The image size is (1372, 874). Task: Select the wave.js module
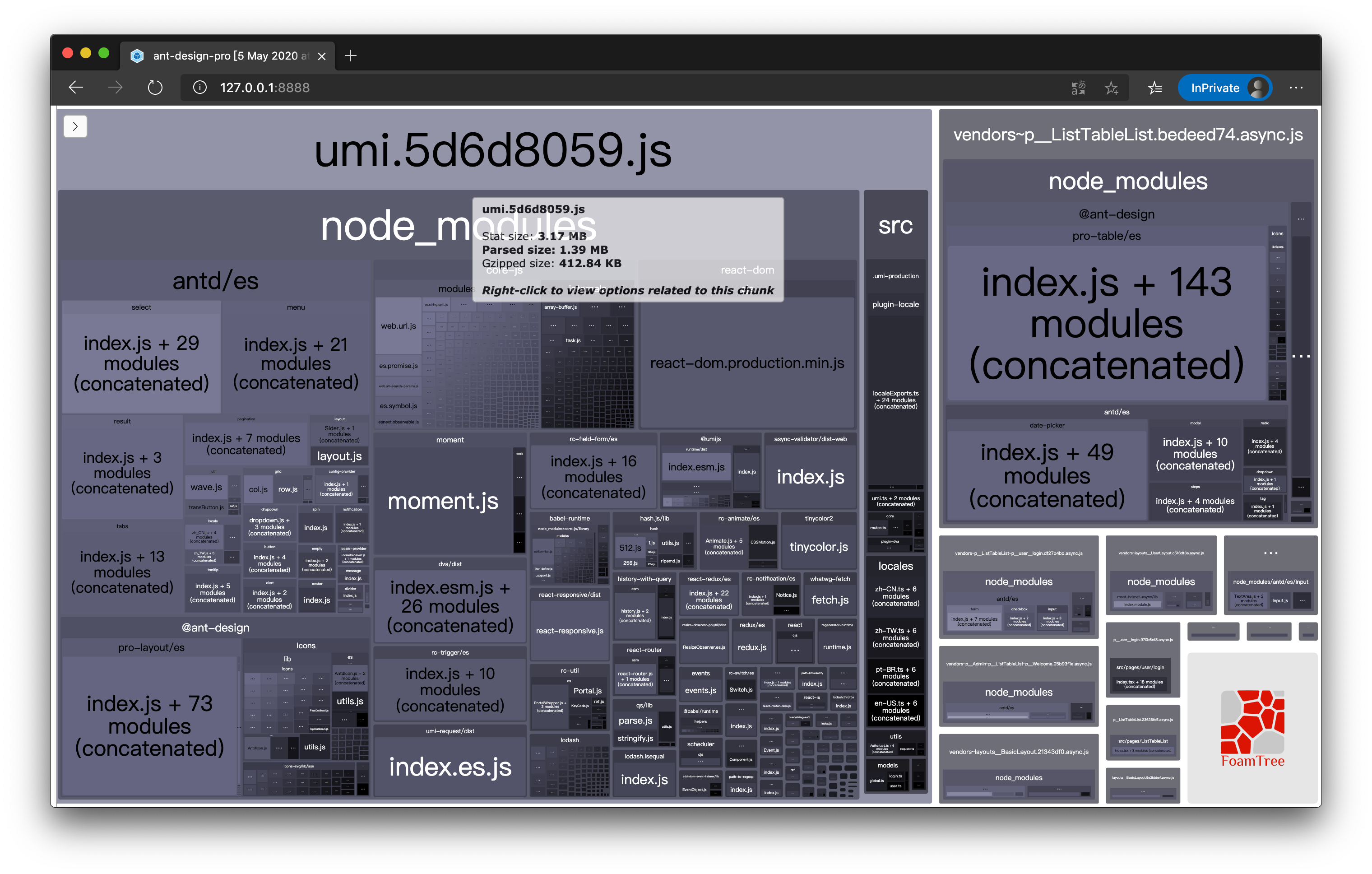click(206, 487)
